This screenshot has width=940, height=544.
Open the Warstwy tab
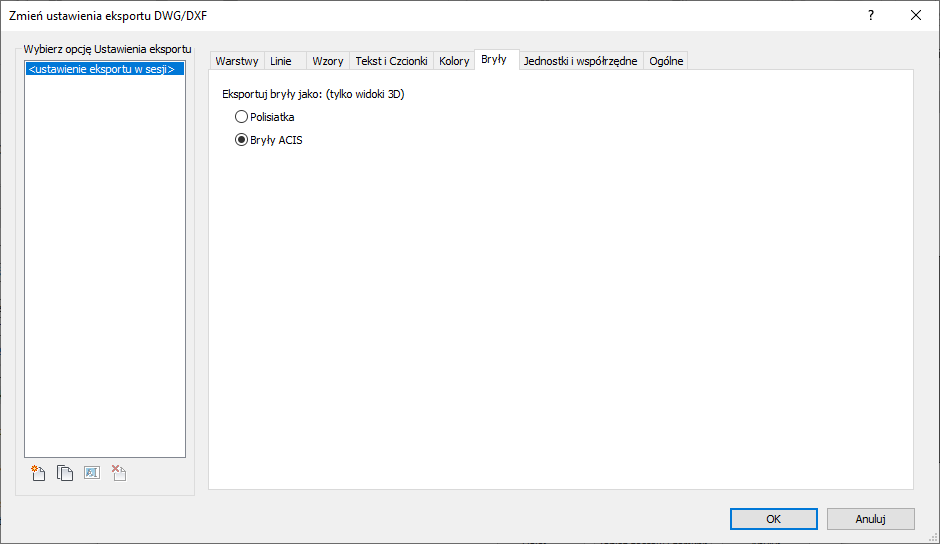point(237,61)
